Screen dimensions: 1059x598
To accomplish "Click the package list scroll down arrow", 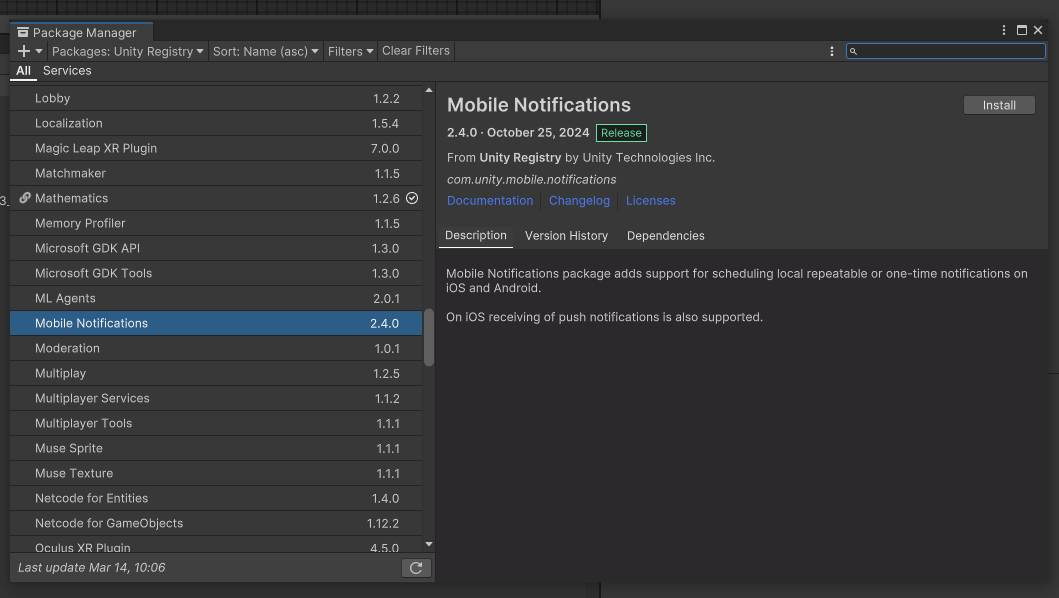I will 429,544.
